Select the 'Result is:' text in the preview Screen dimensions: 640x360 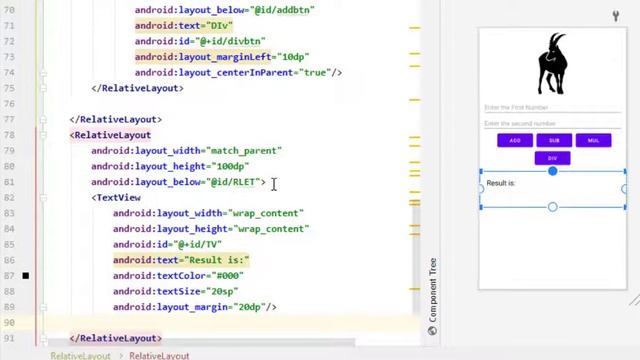[501, 183]
